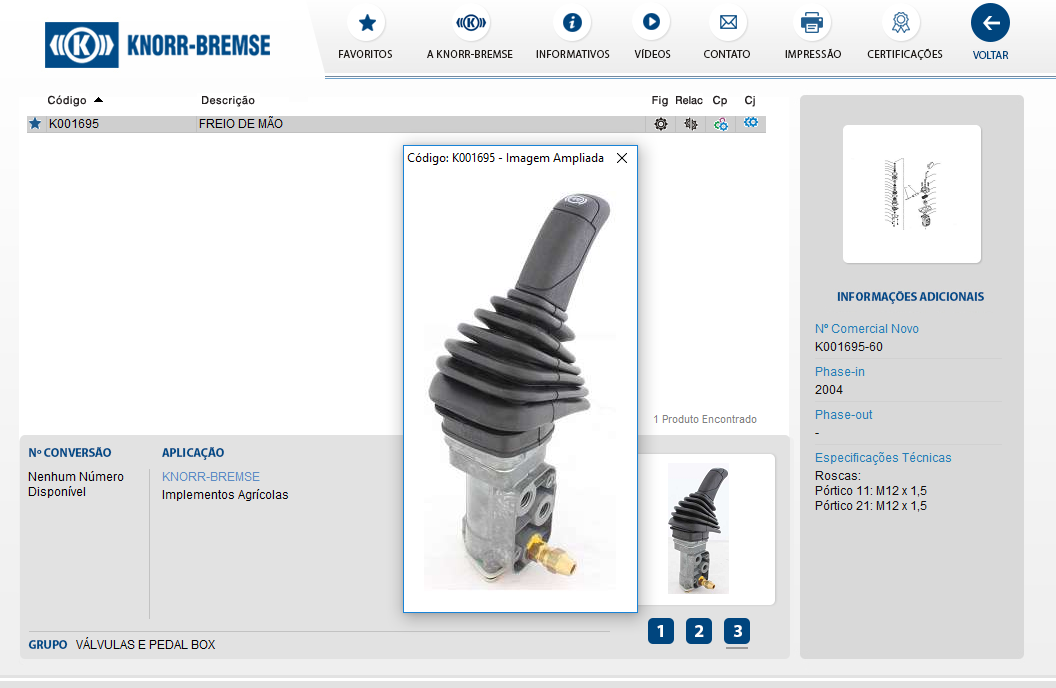Click the Fig gear icon for K001695
Screen dimensions: 1056x688
coord(660,124)
